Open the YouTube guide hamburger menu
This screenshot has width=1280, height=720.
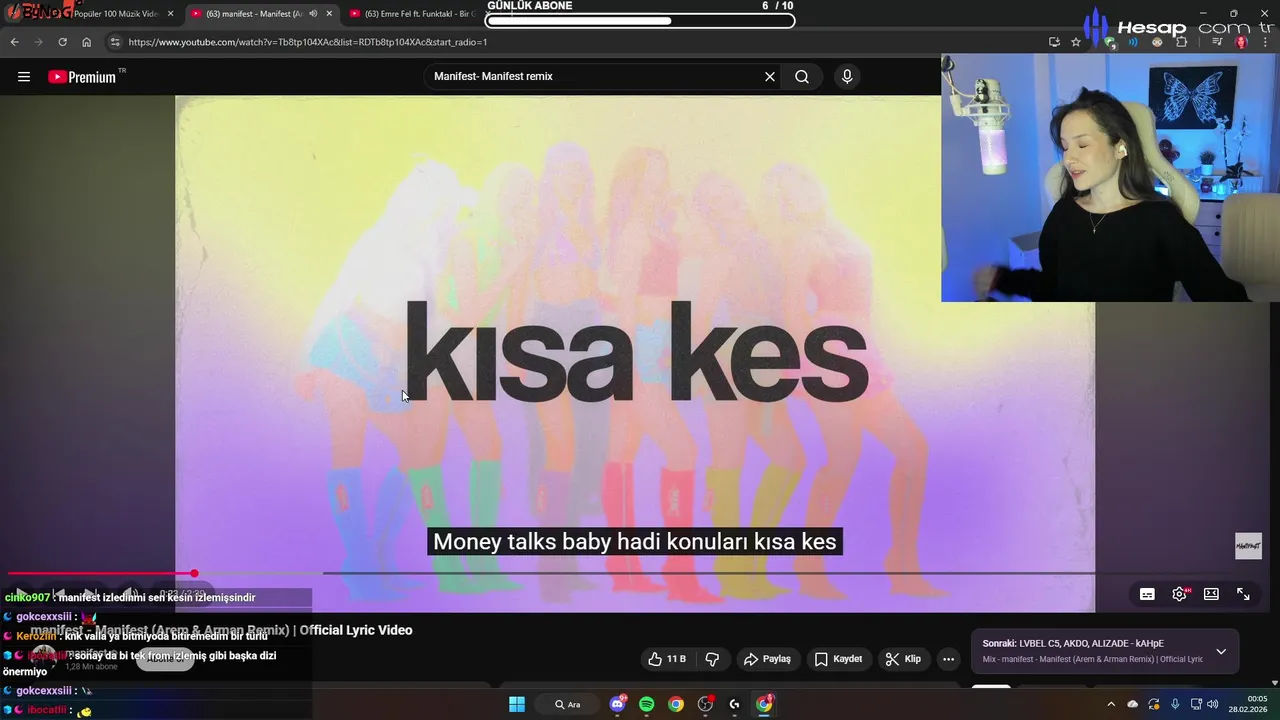coord(24,77)
